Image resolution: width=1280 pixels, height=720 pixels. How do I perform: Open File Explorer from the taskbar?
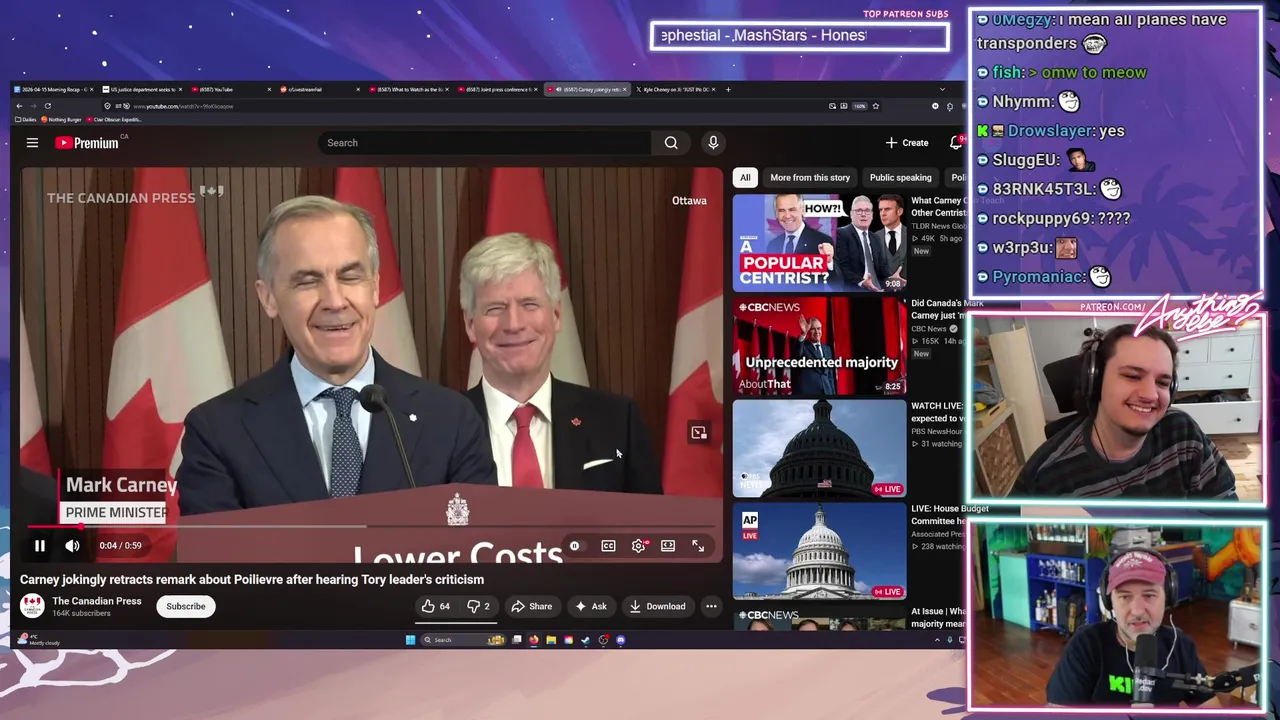[551, 640]
